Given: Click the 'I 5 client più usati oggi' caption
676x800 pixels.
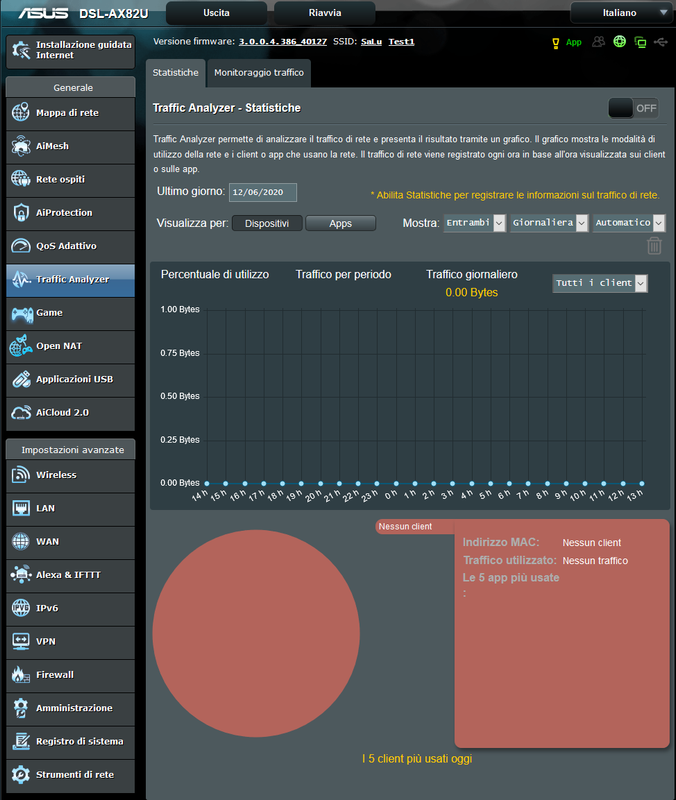Looking at the screenshot, I should pos(417,759).
